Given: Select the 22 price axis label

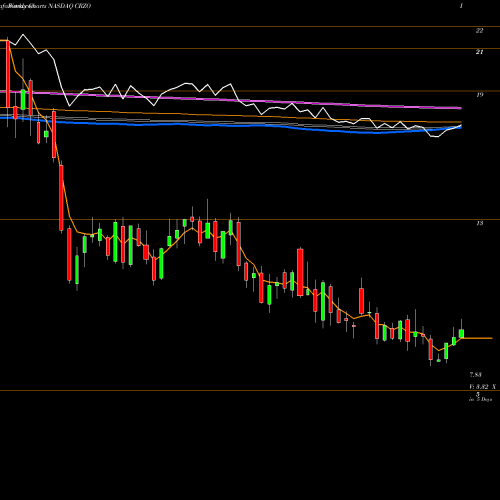Looking at the screenshot, I should coord(479,31).
